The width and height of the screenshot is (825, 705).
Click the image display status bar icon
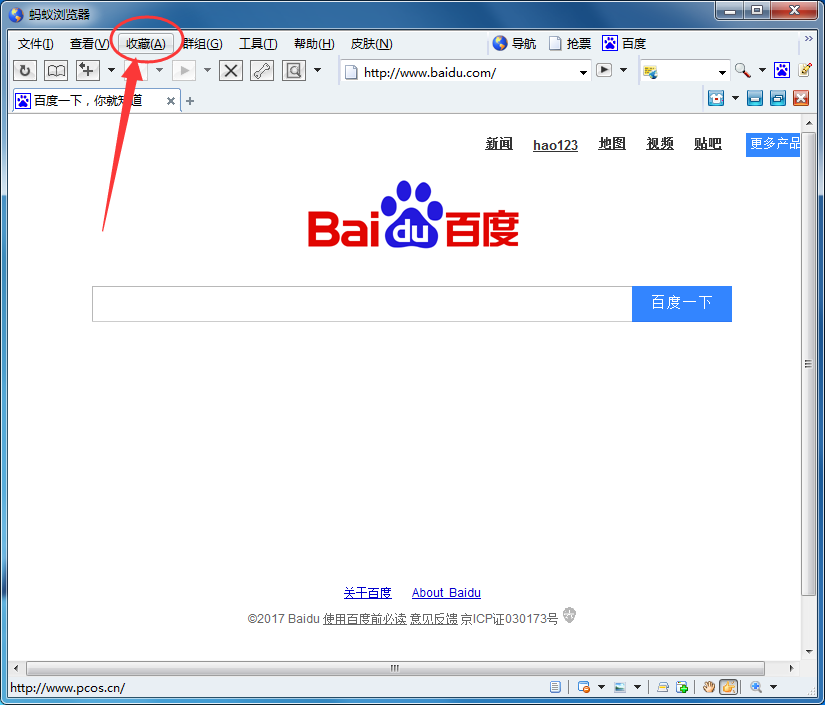pos(620,687)
